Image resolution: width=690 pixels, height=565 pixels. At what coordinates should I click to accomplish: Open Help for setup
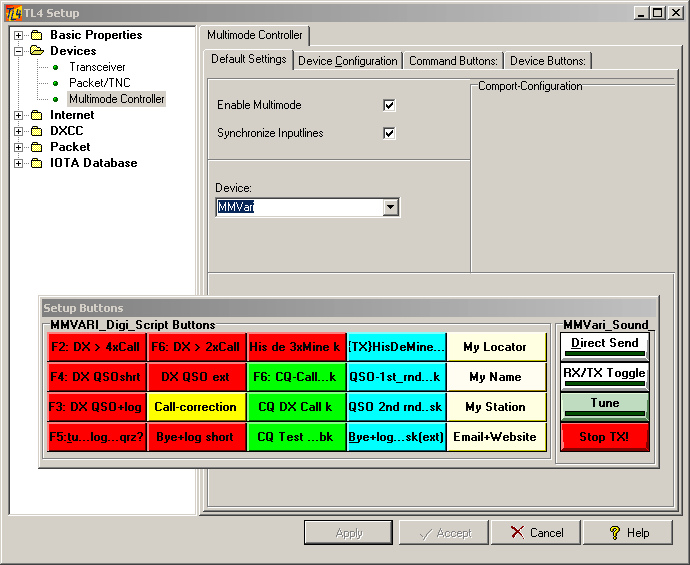pos(628,532)
